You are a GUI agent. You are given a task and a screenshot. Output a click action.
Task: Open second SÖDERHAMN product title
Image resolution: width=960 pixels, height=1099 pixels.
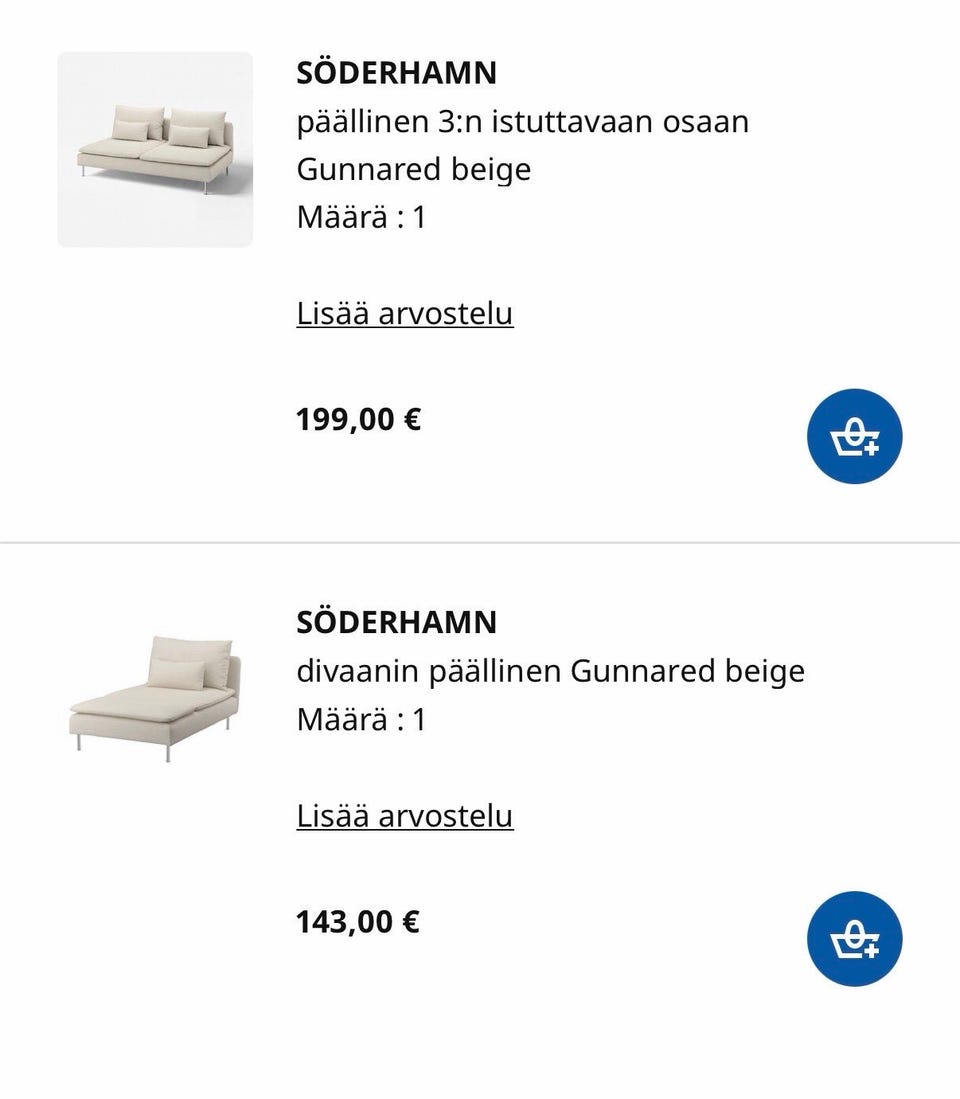coord(397,622)
